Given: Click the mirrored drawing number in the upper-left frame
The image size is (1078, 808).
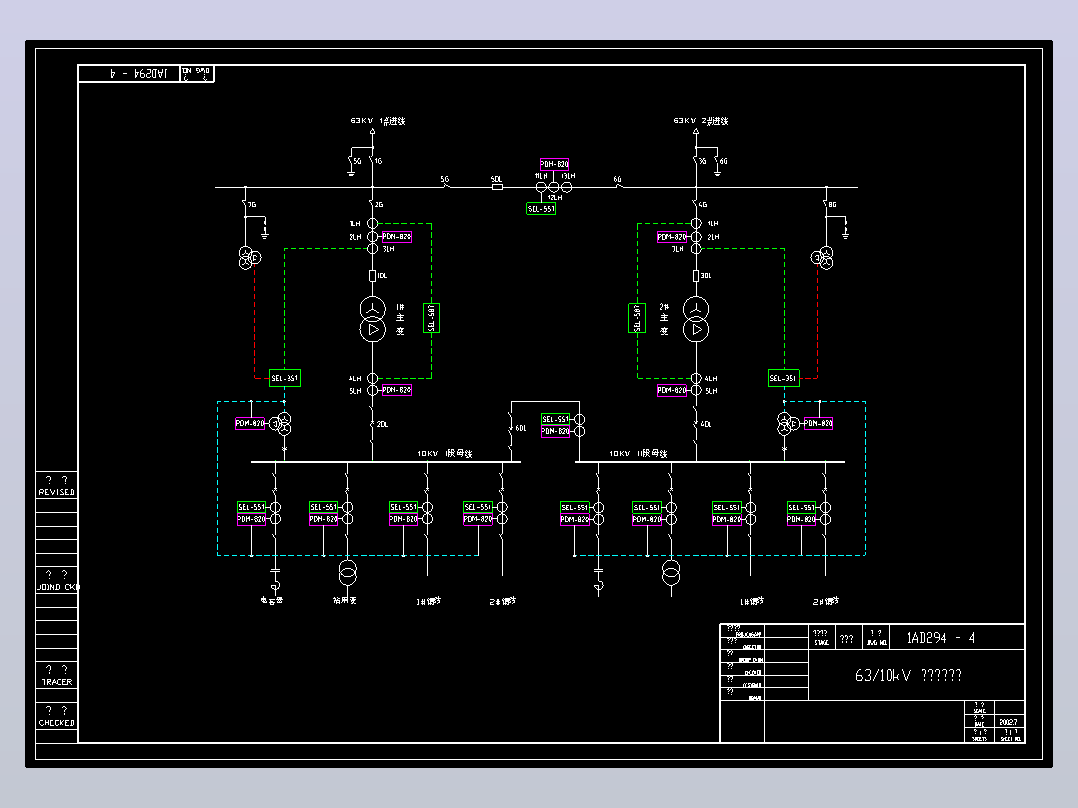Looking at the screenshot, I should (139, 74).
